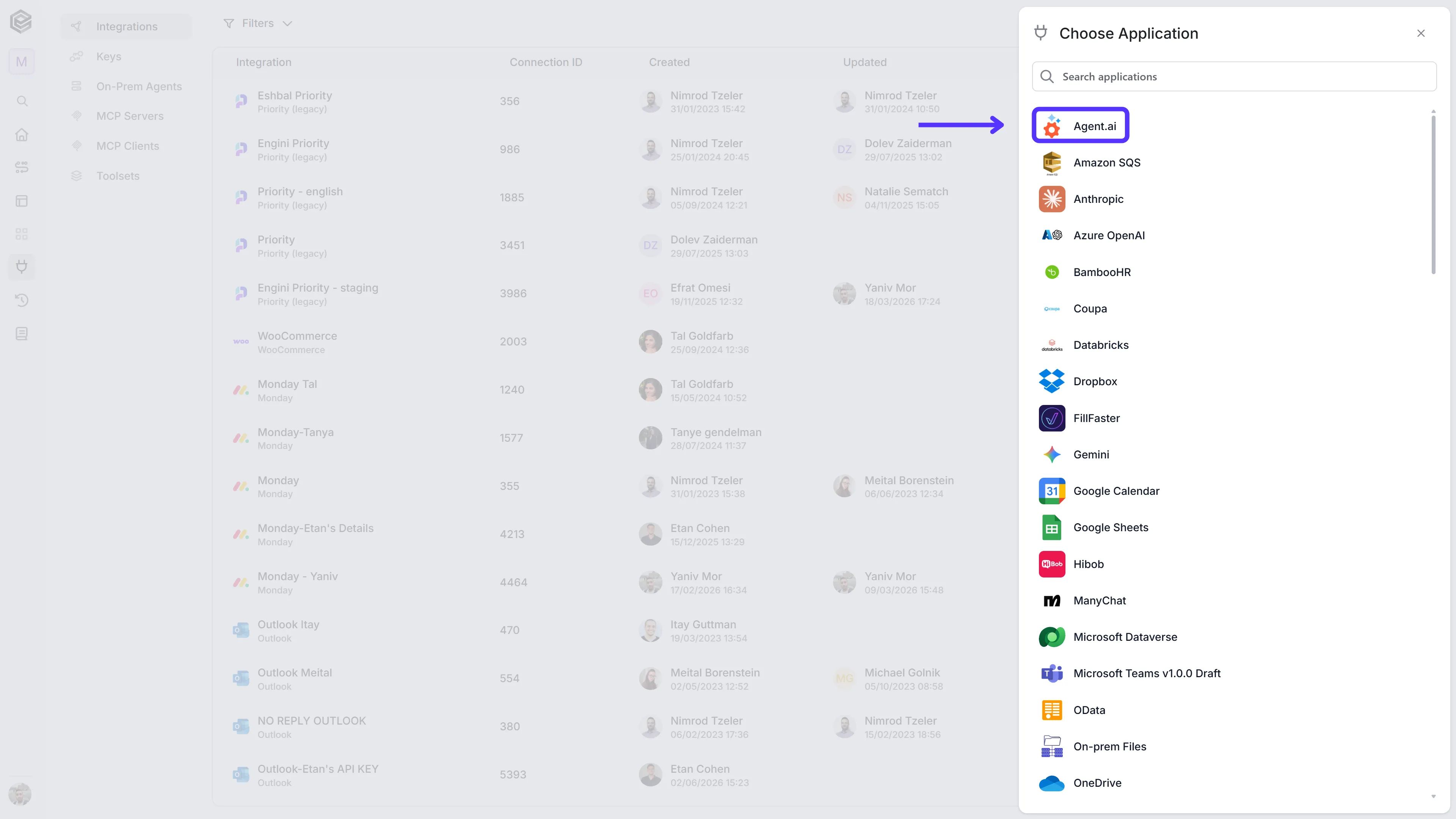The image size is (1456, 819).
Task: Click the Connection ID column header
Action: (546, 62)
